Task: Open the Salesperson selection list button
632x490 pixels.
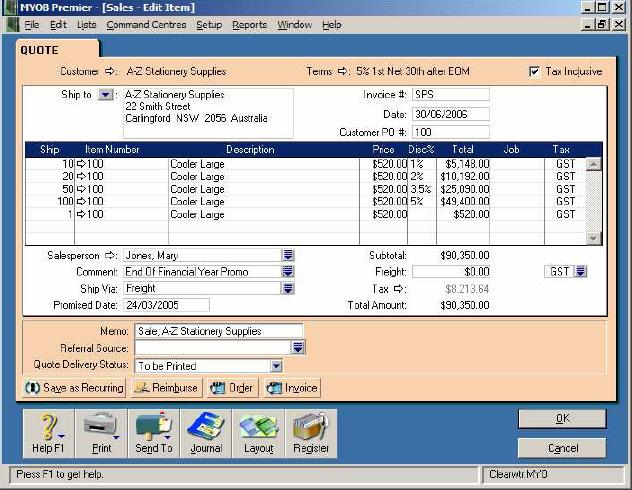Action: [x=288, y=255]
